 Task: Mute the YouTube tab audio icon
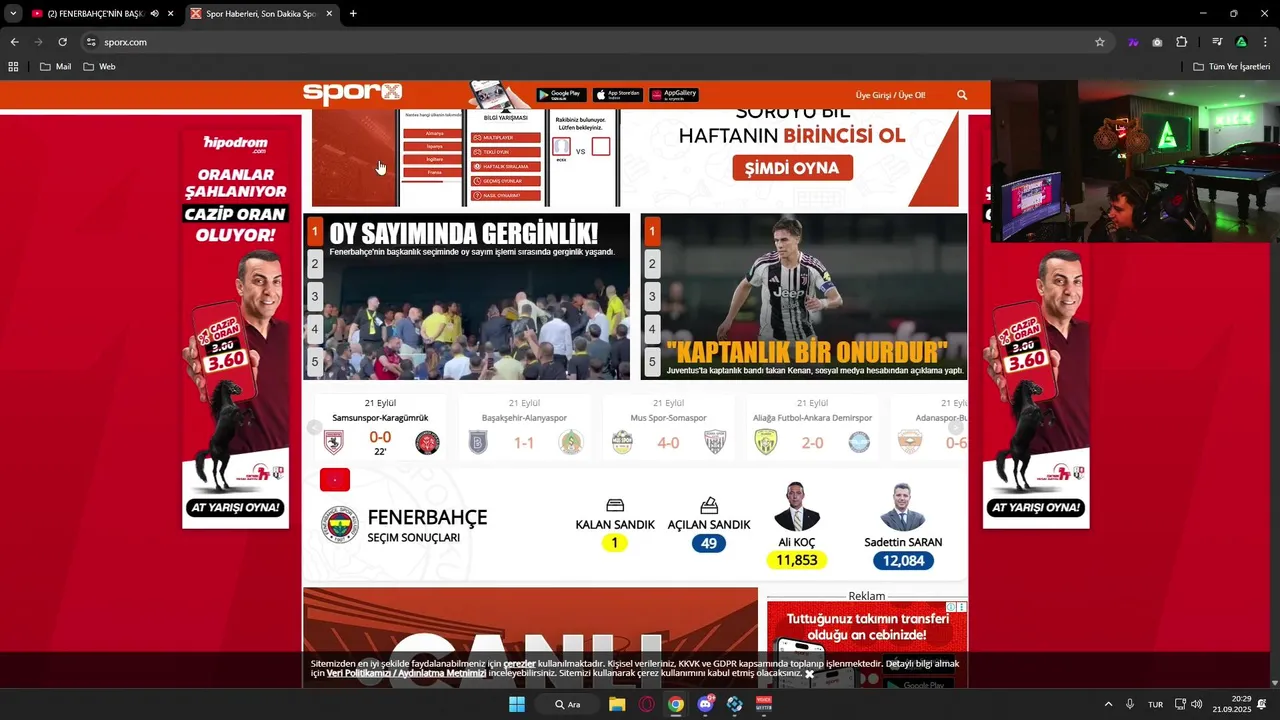click(x=154, y=14)
